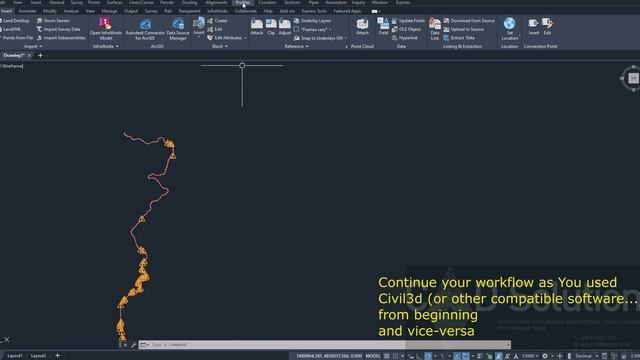Toggle annotation visibility in status bar
This screenshot has height=360, width=640.
click(498, 356)
